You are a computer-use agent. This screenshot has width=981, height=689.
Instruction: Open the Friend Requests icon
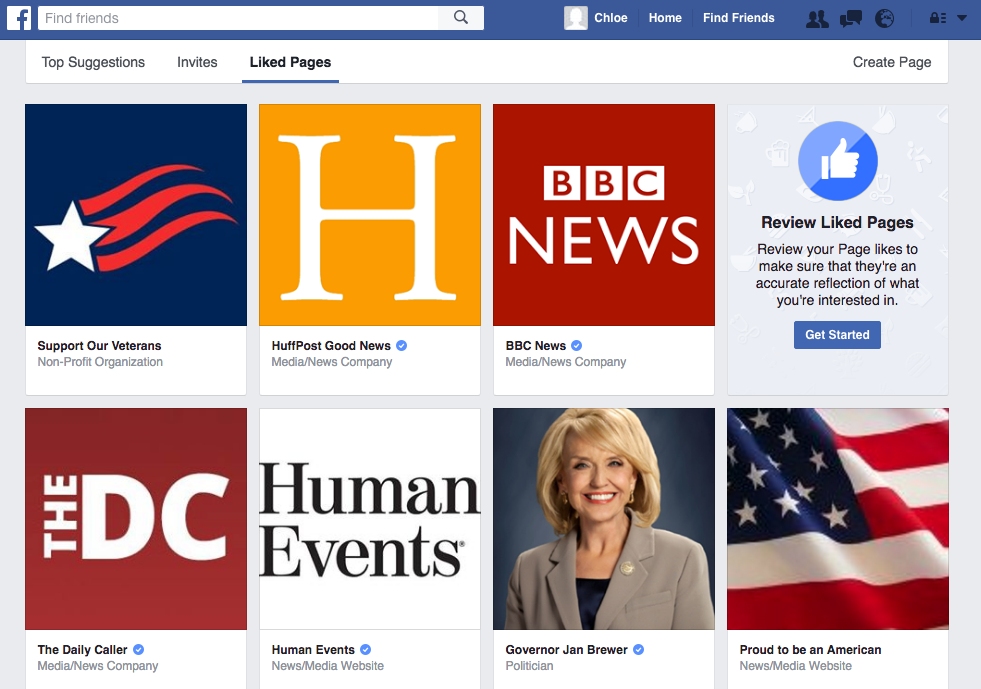click(817, 18)
